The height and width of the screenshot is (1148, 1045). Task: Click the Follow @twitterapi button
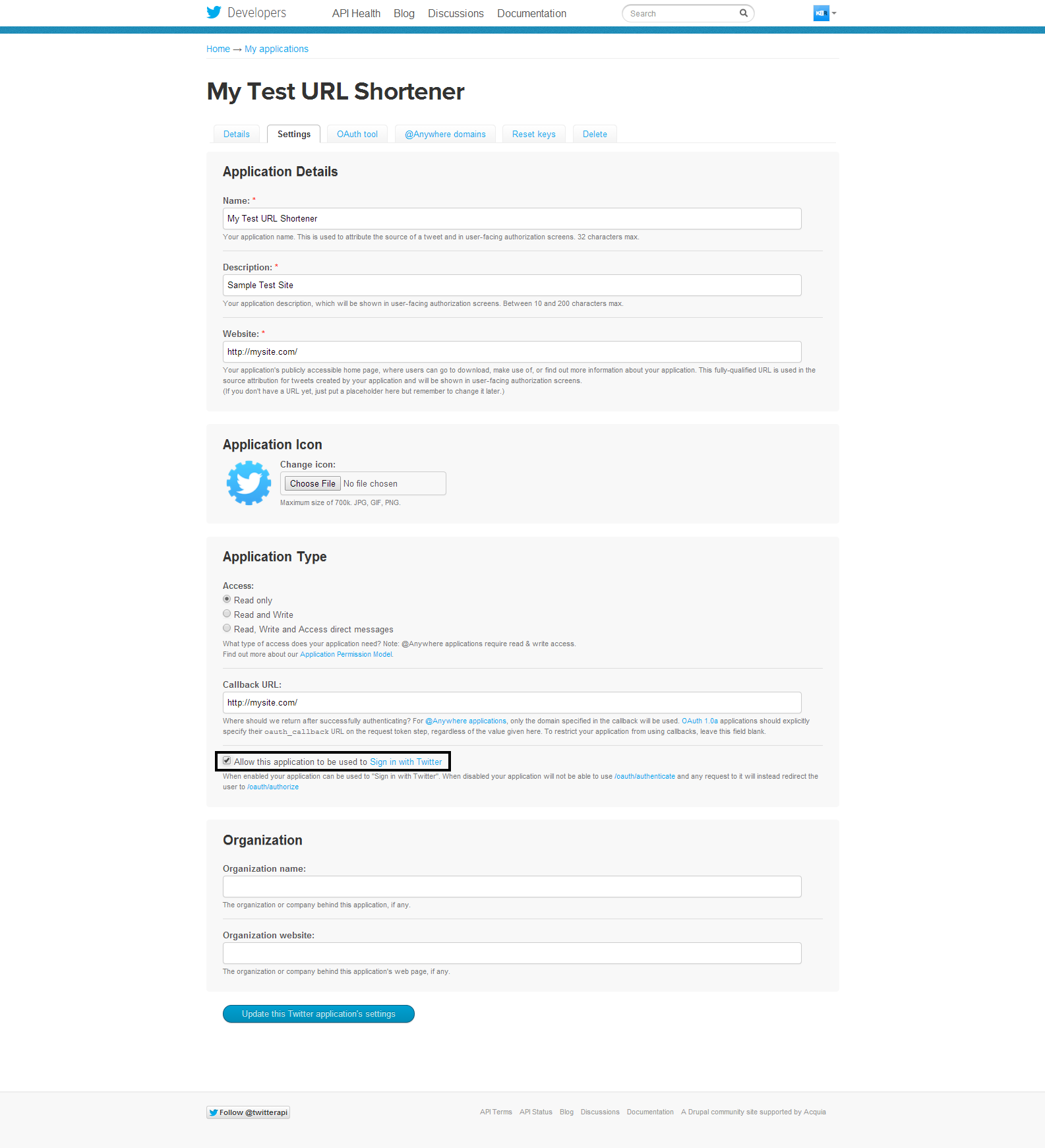point(248,1112)
